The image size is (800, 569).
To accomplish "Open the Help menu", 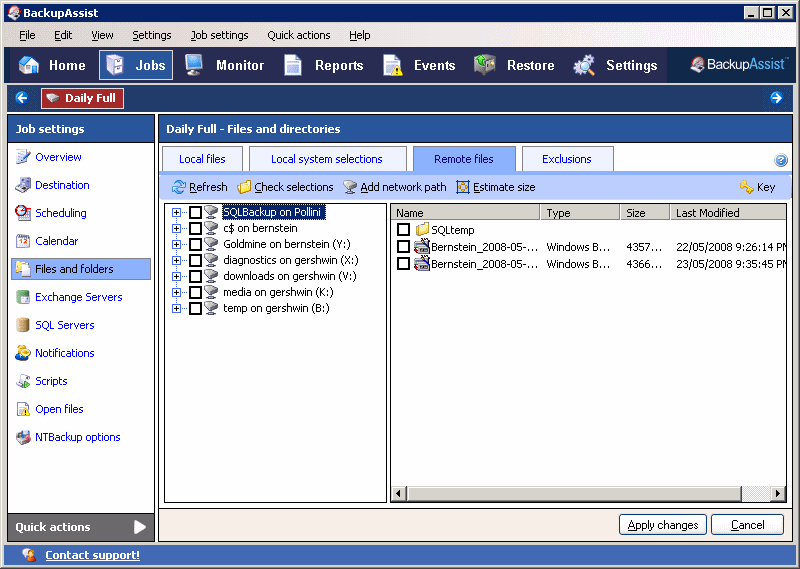I will tap(360, 35).
